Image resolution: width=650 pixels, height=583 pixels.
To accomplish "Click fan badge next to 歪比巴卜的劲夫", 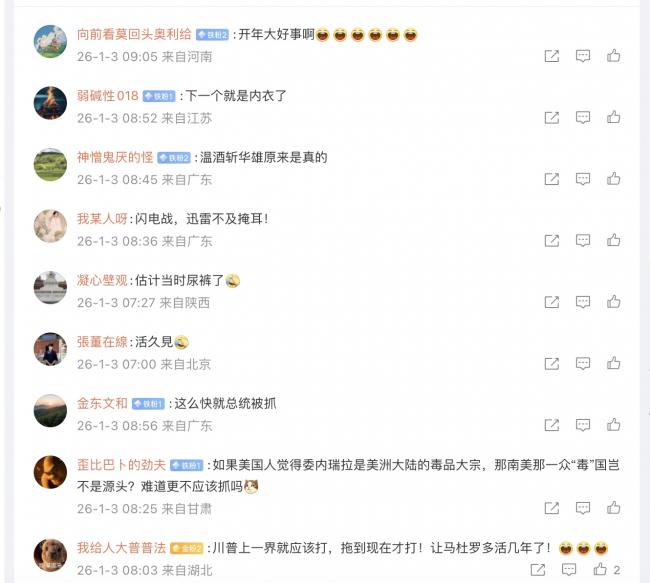I will (x=187, y=465).
